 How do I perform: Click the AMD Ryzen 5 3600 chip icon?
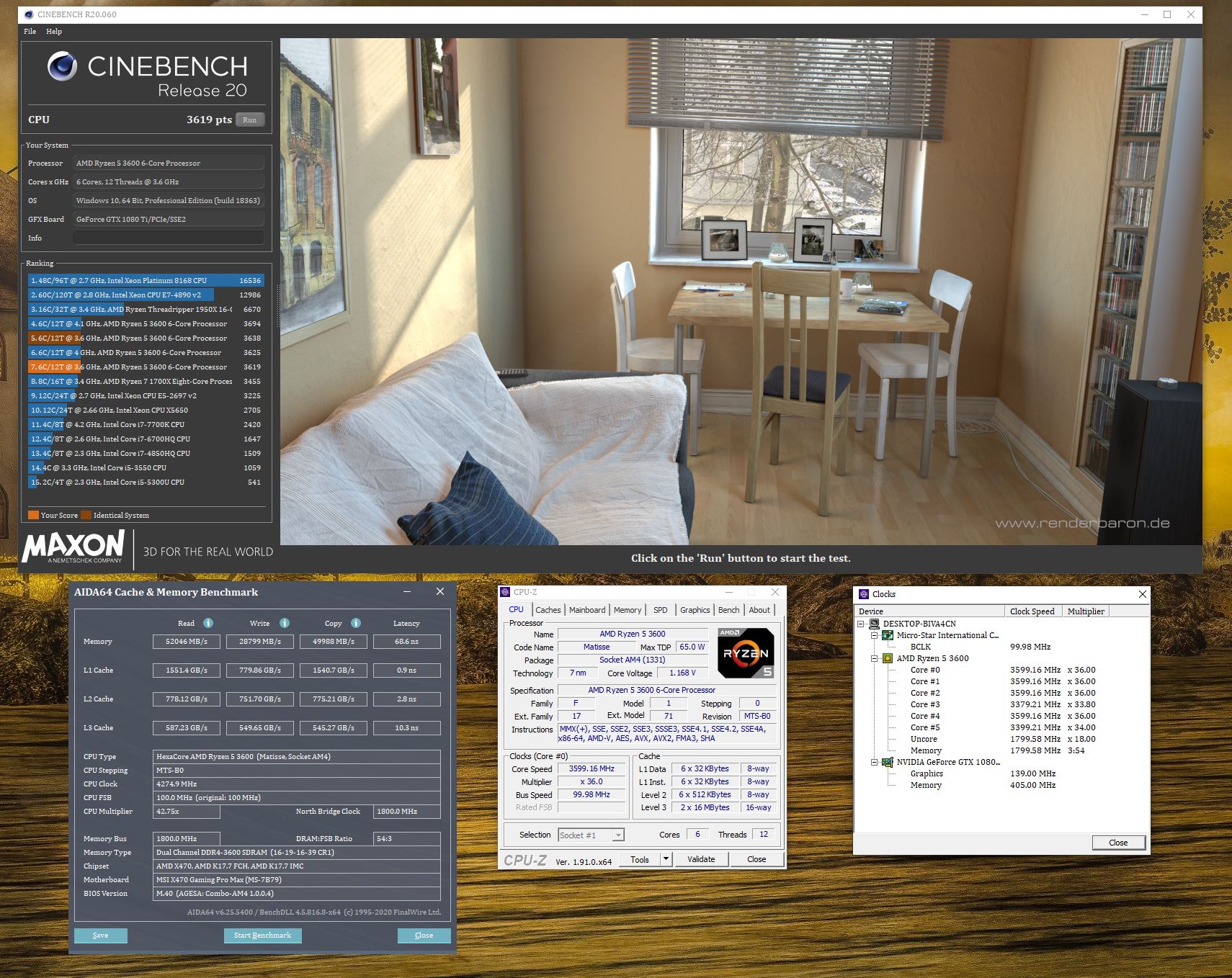coord(888,658)
